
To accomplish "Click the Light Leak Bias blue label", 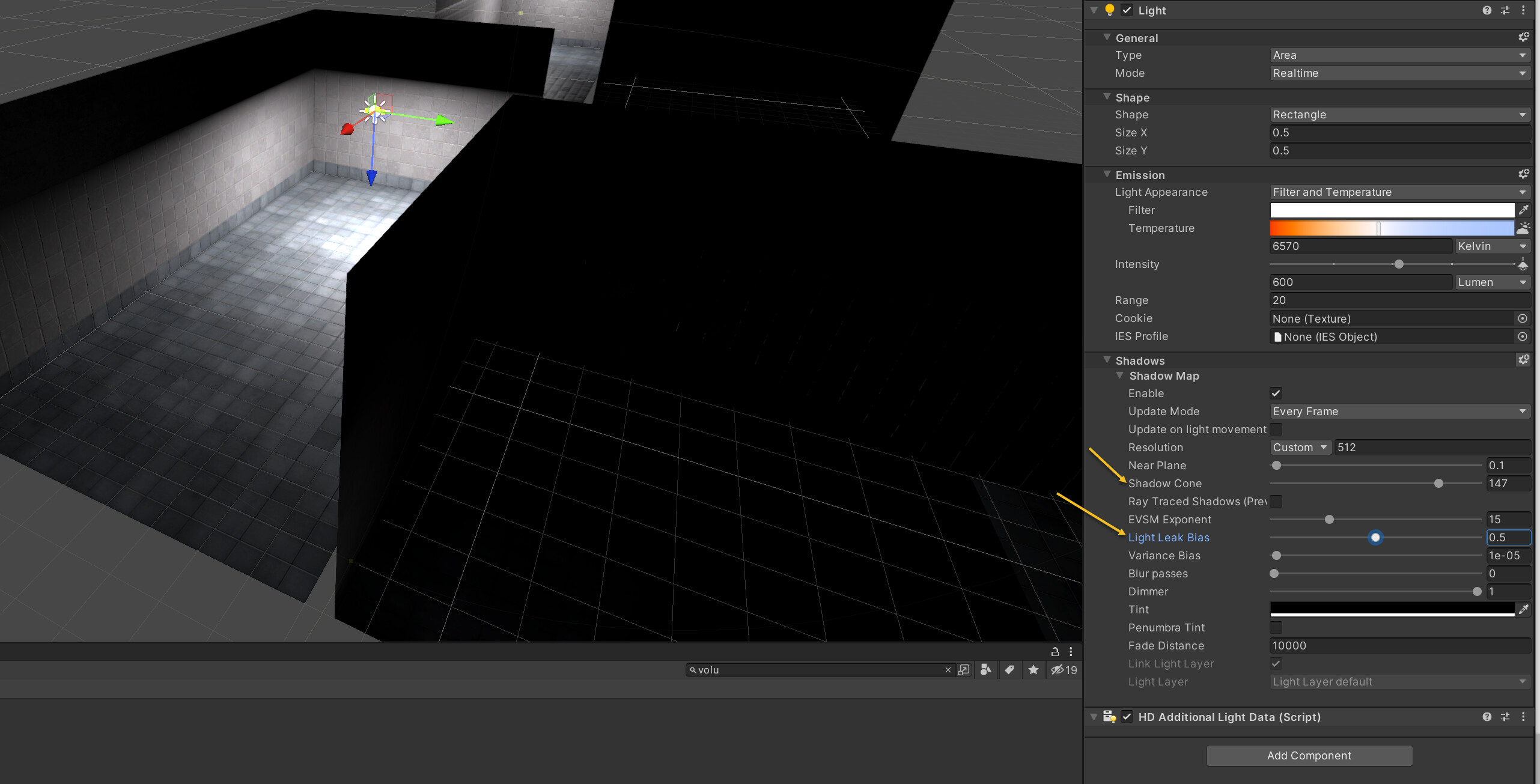I will coord(1168,537).
